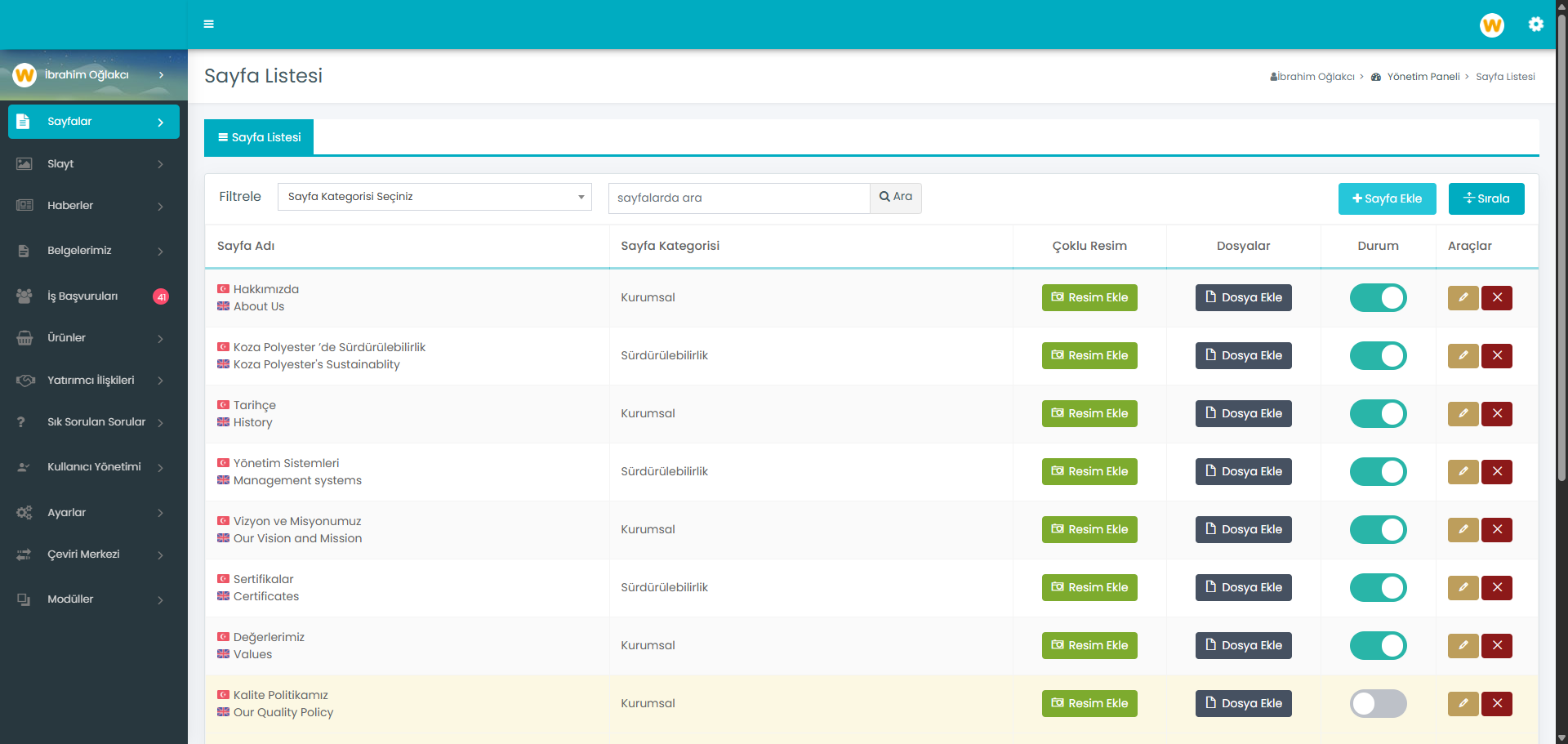Image resolution: width=1568 pixels, height=744 pixels.
Task: Click Dosya Ekle for Kalite Politikamız row
Action: [1244, 704]
